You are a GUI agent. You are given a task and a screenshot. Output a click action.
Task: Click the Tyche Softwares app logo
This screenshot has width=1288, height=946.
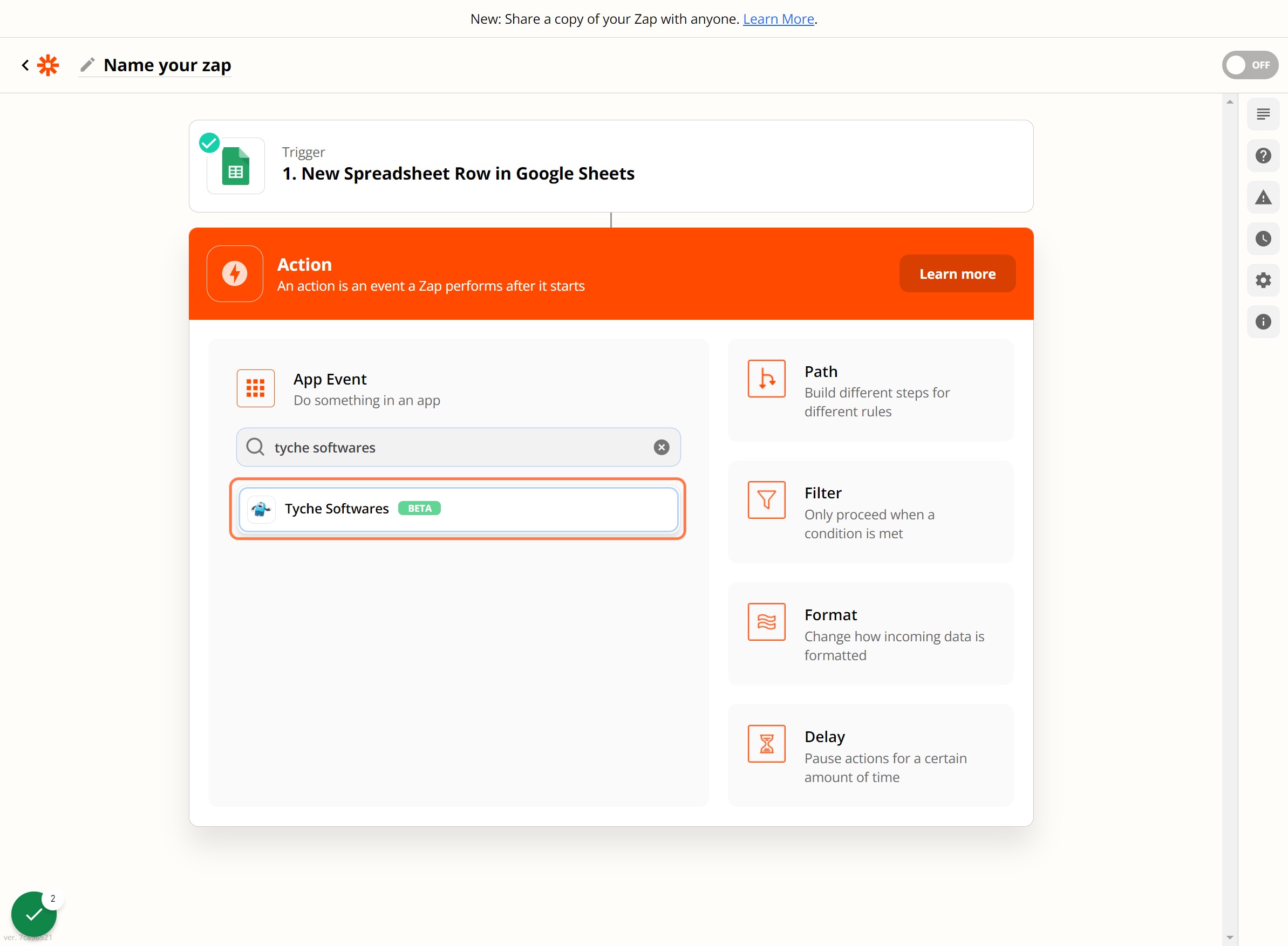261,509
